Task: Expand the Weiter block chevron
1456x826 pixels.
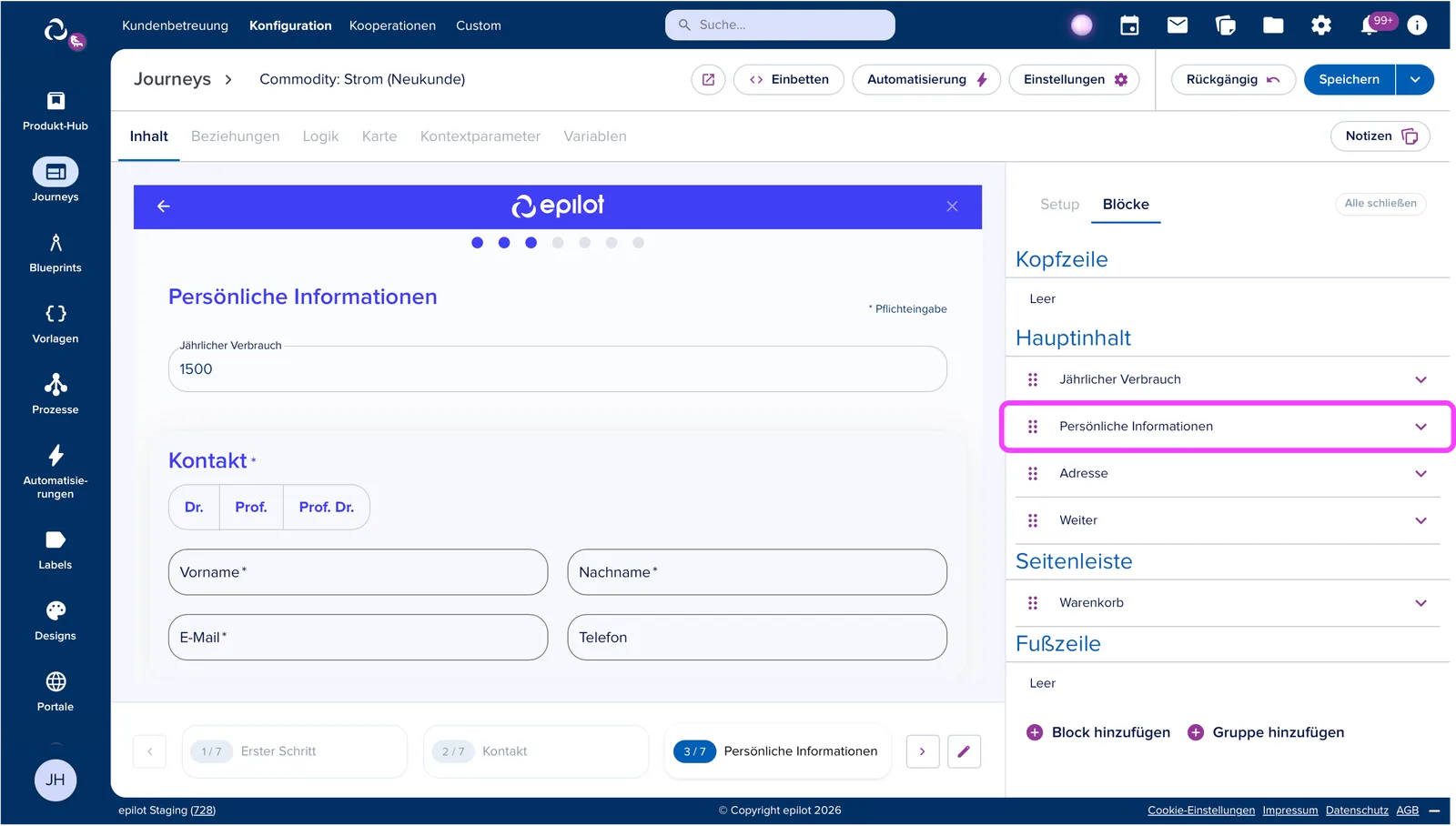Action: point(1421,521)
